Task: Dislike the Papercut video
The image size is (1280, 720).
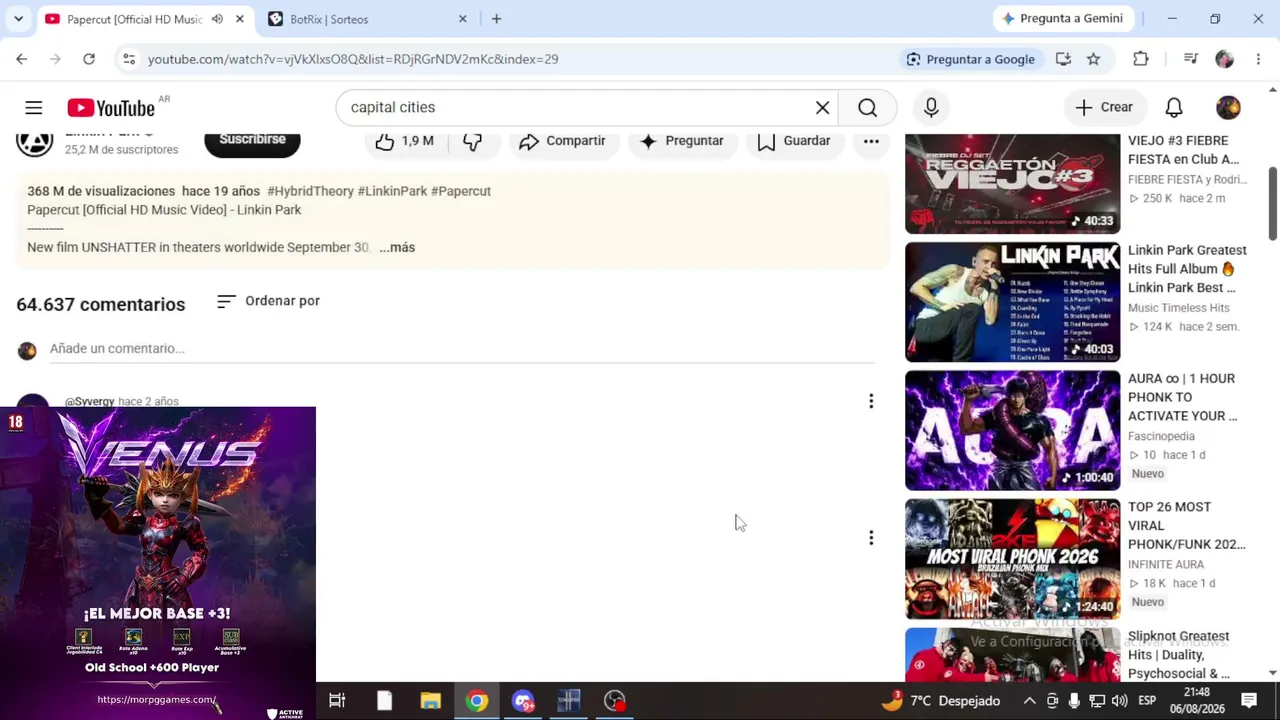Action: 472,141
